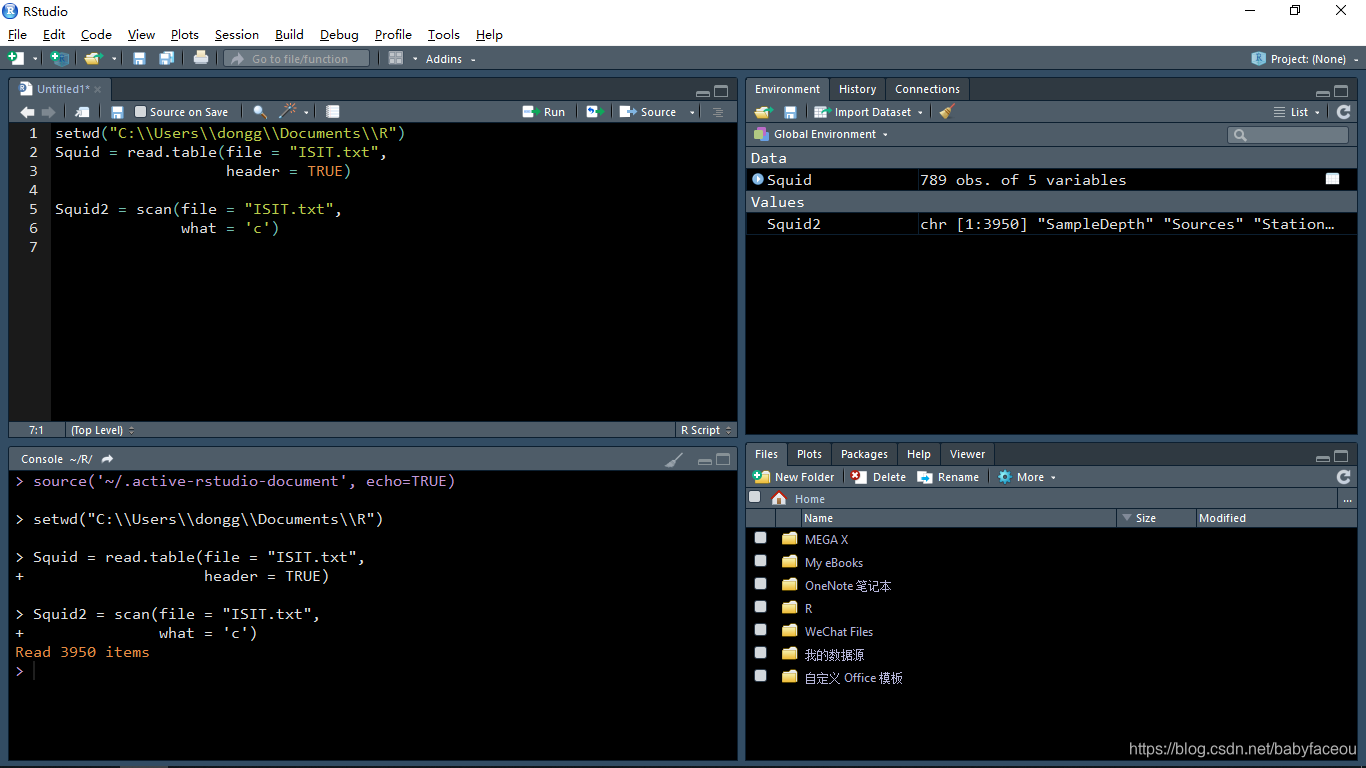Enable the Source on Save checkbox
Image resolution: width=1366 pixels, height=768 pixels.
pos(141,112)
